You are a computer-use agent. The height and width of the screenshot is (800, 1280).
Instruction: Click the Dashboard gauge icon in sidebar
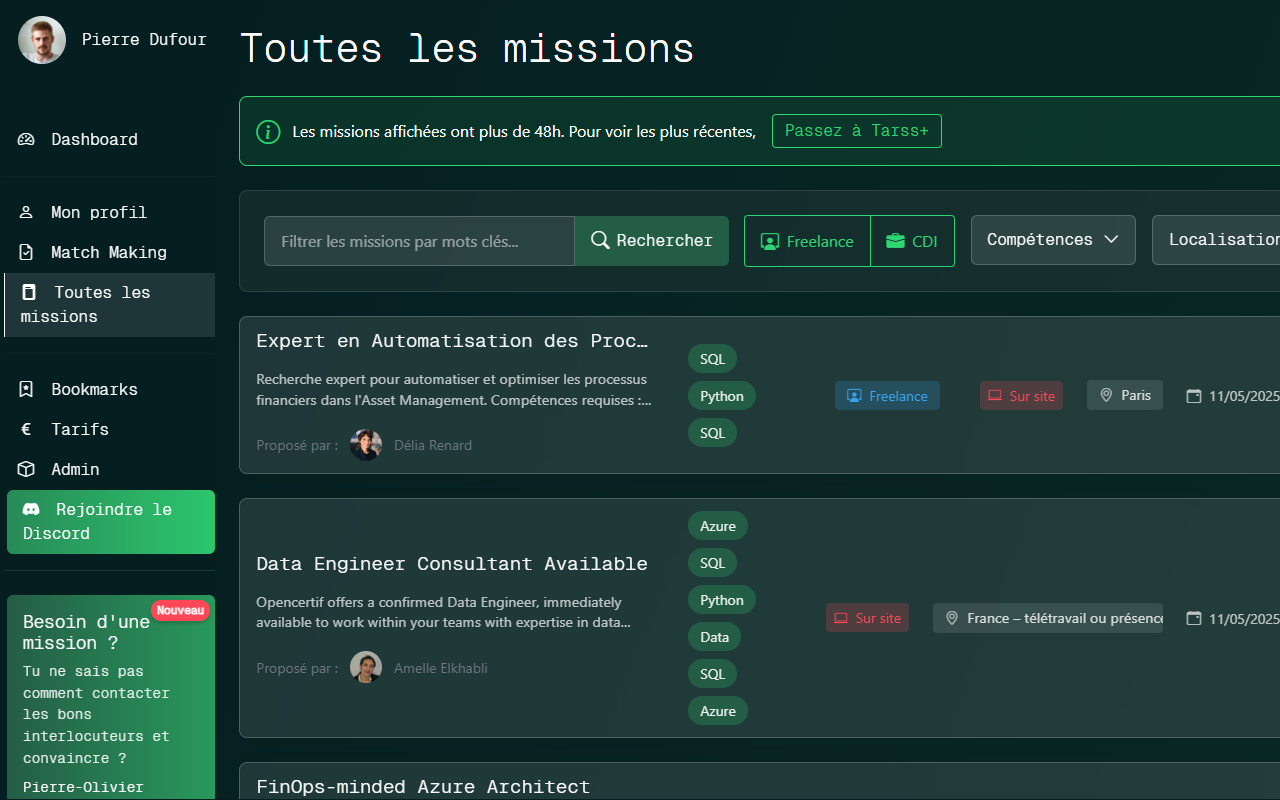tap(27, 139)
